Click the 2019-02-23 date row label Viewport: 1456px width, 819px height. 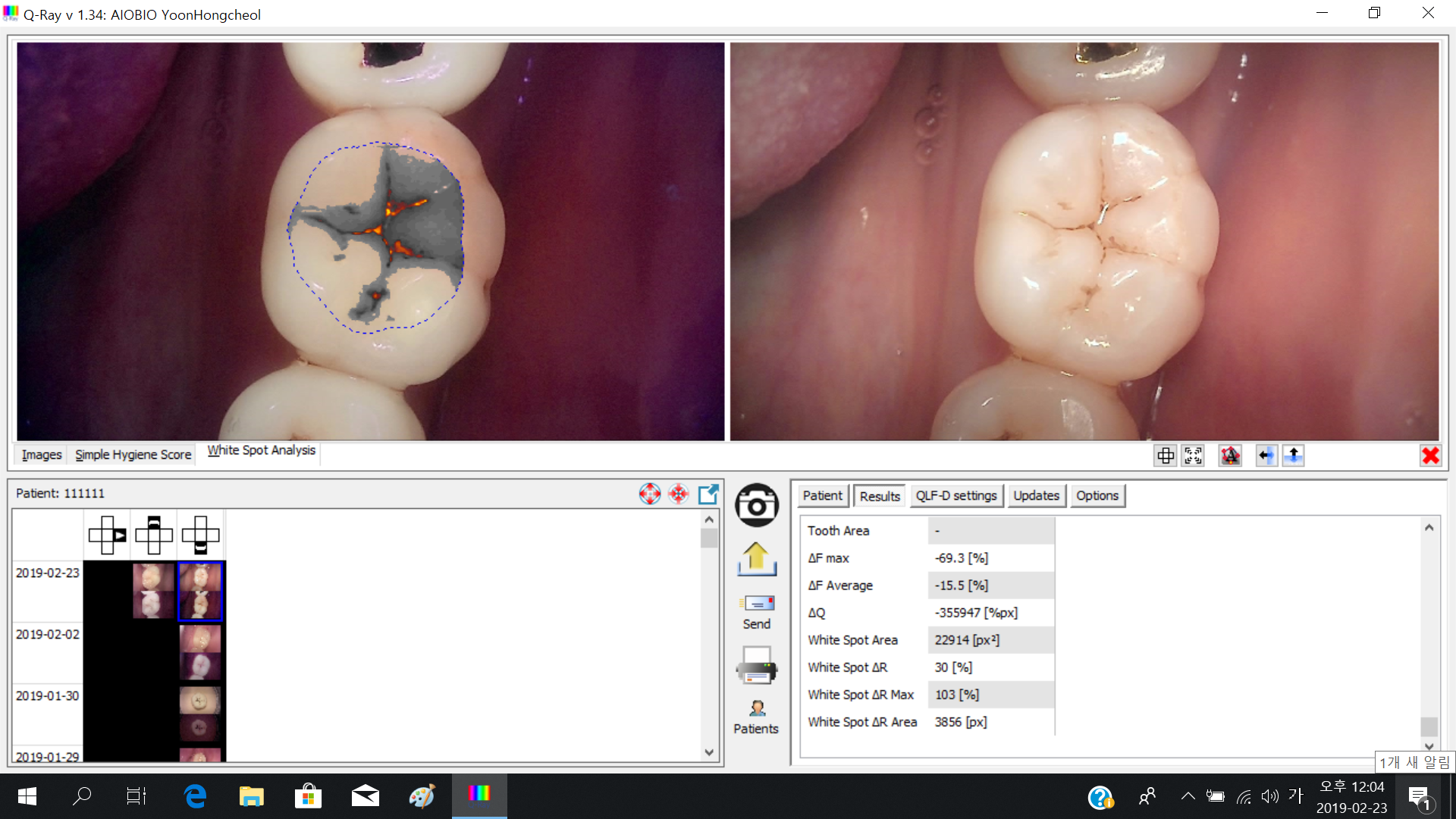[48, 573]
